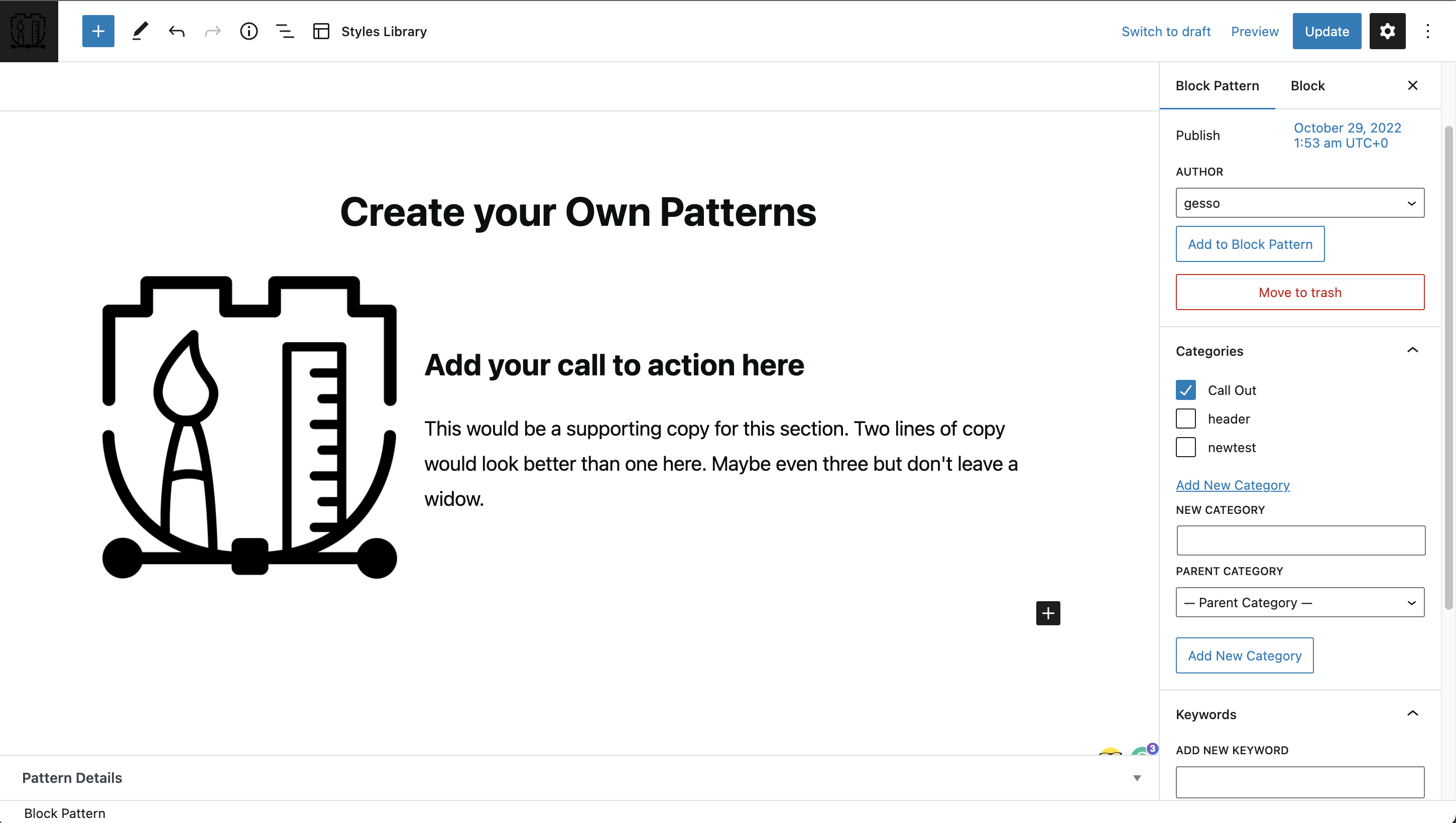1456x823 pixels.
Task: Open the List View icon
Action: [285, 31]
